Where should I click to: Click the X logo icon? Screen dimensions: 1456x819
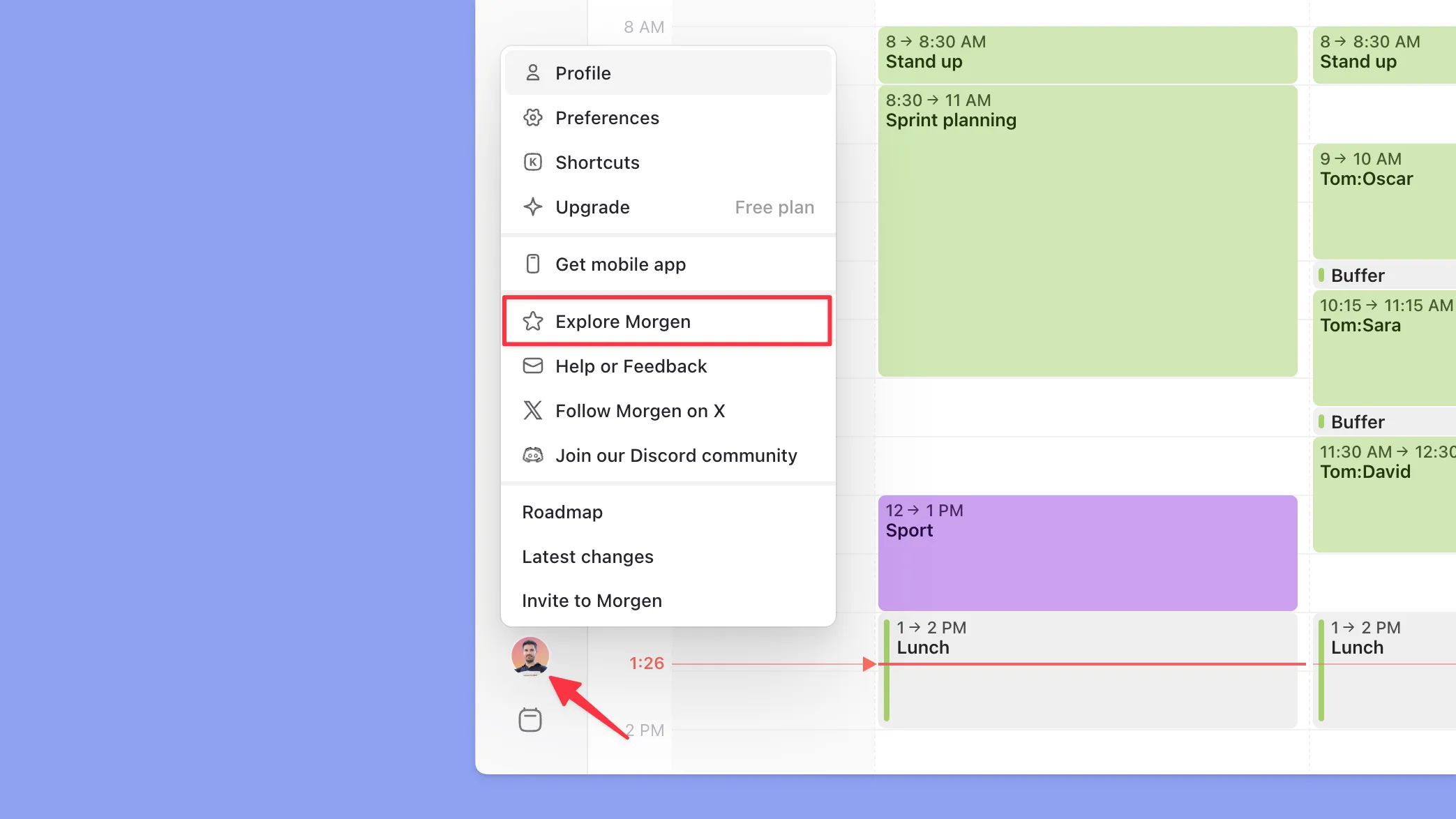[533, 410]
